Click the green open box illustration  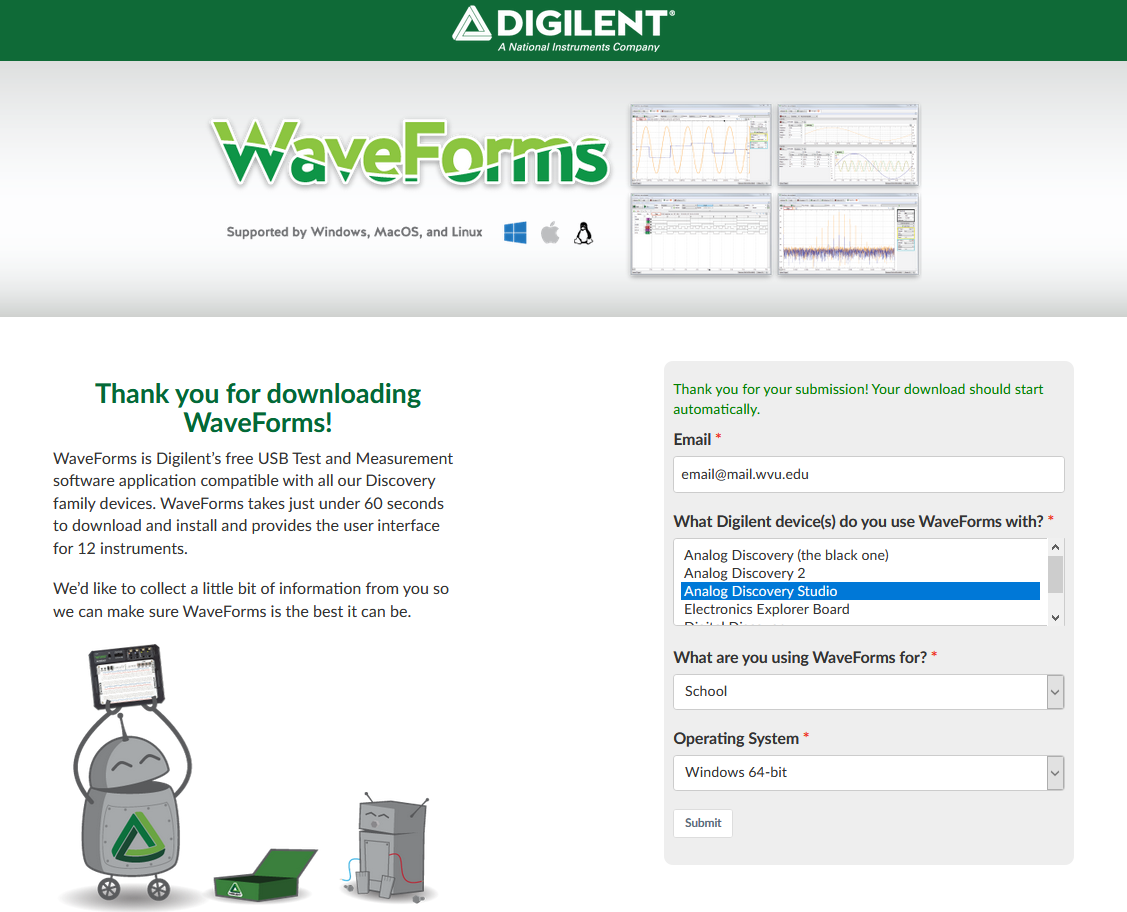pos(265,875)
